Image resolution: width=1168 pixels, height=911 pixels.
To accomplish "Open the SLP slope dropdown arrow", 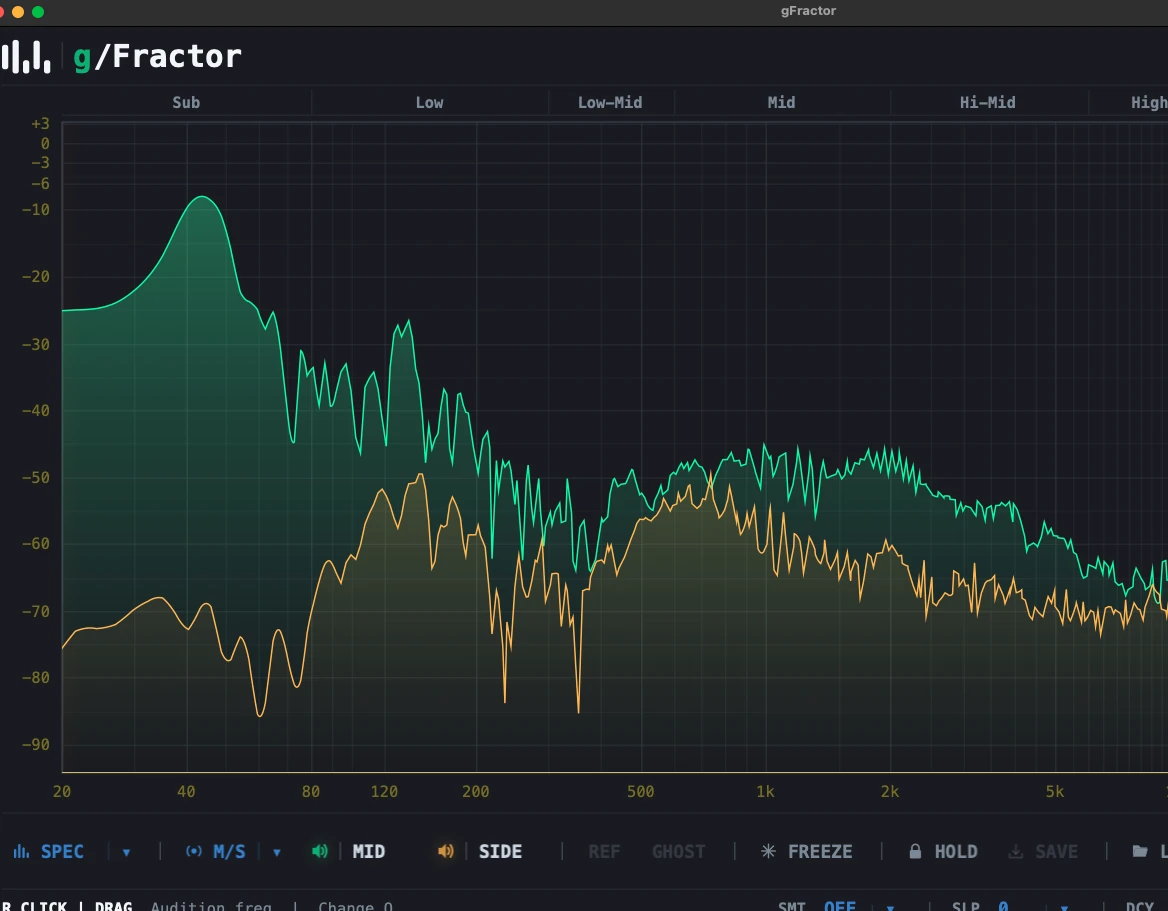I will pos(1064,908).
